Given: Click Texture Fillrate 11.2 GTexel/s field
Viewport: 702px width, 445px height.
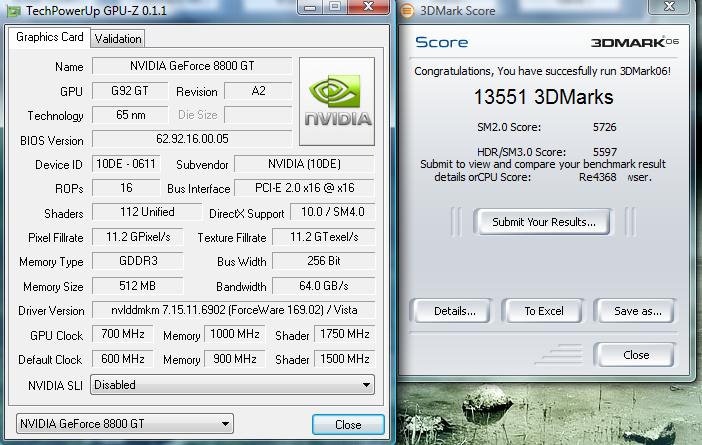Looking at the screenshot, I should pyautogui.click(x=324, y=237).
